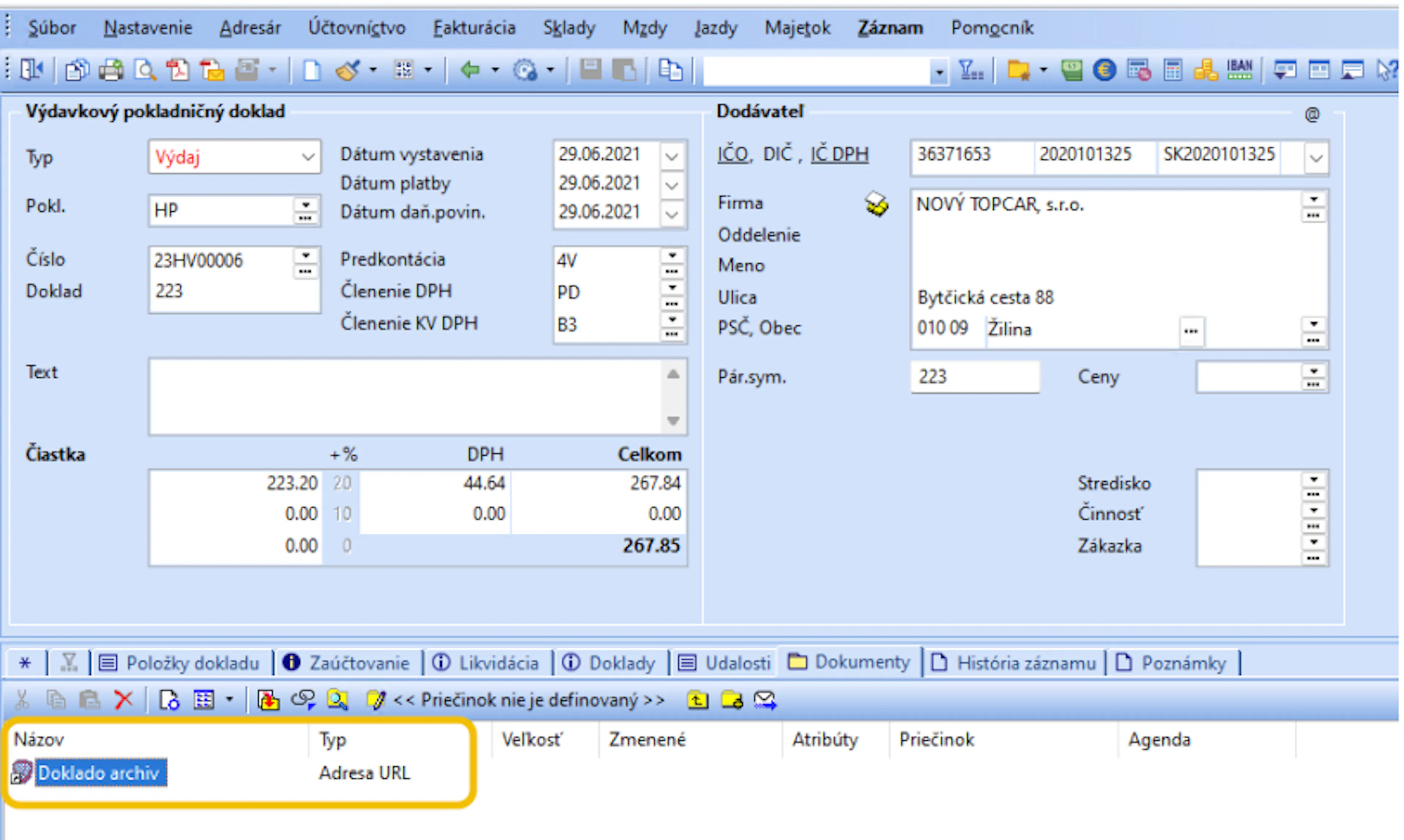Click the Doklad field containing 223

click(x=234, y=292)
